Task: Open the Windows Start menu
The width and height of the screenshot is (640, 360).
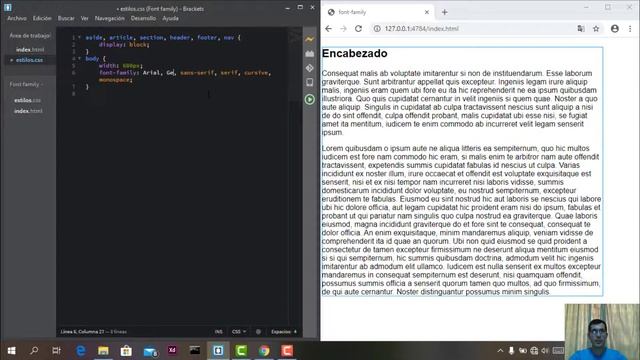Action: pos(11,351)
